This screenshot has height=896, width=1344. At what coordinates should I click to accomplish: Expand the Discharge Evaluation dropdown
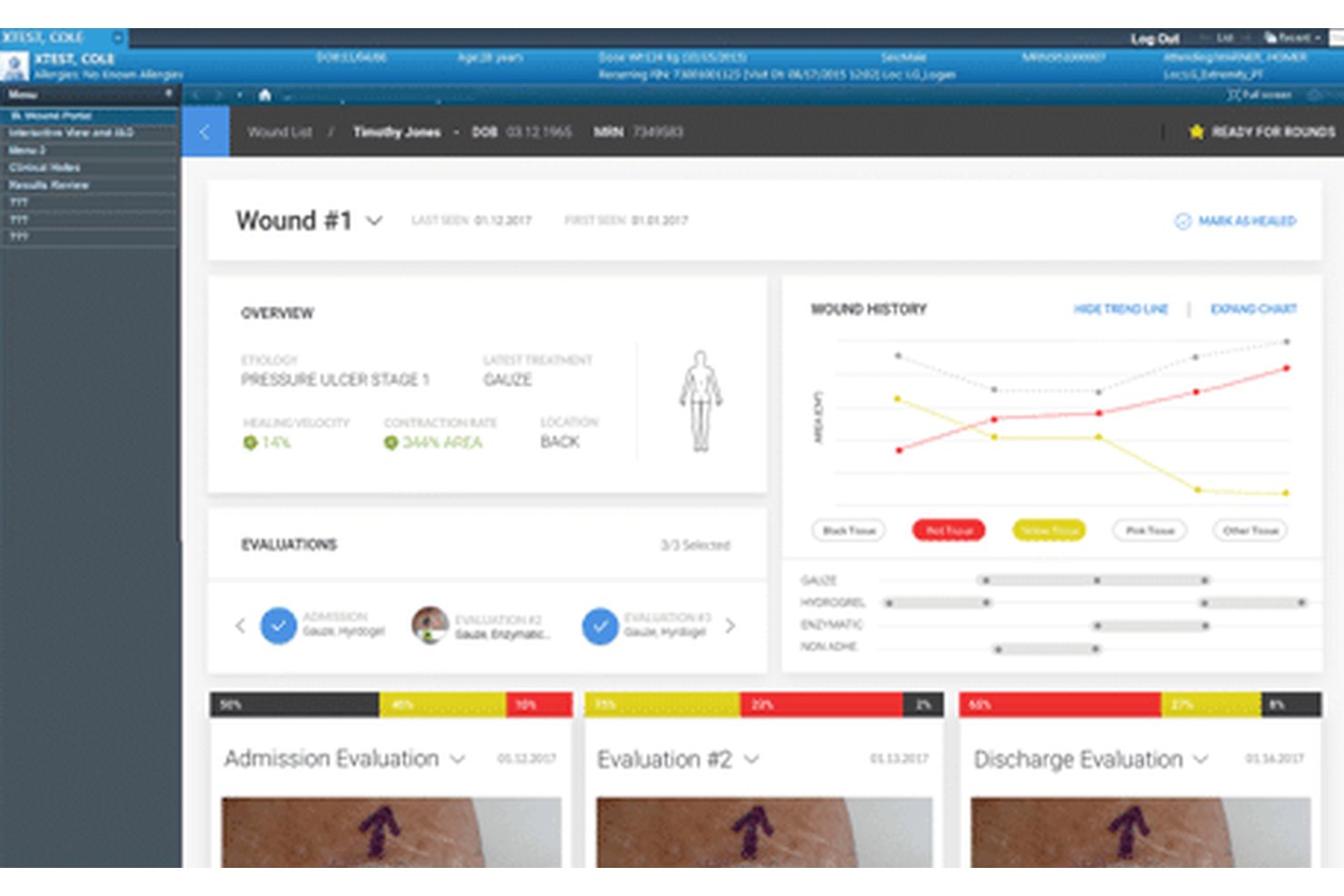[x=1201, y=760]
